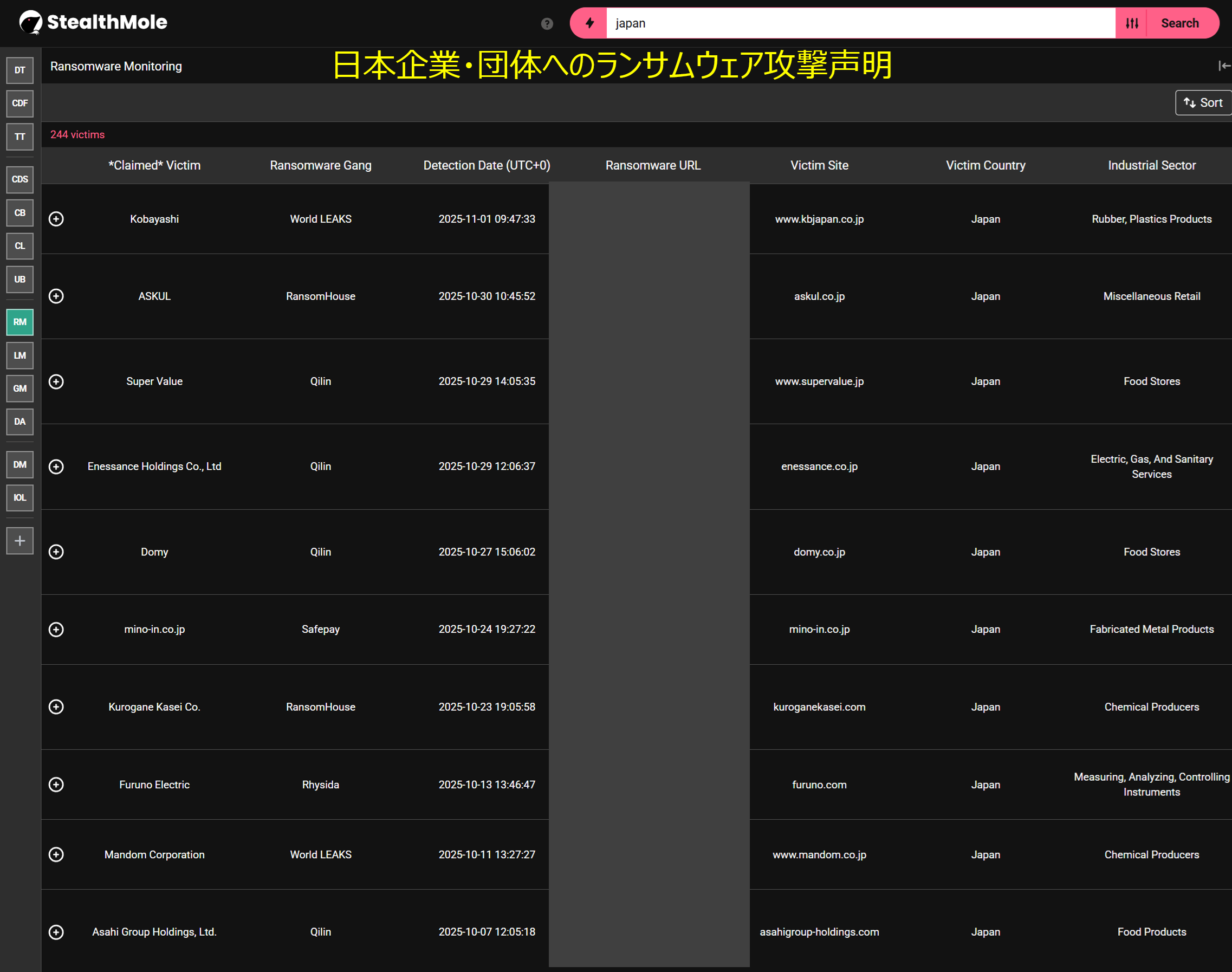Click the Ransomware Gang column header
Viewport: 1232px width, 972px height.
tap(320, 166)
